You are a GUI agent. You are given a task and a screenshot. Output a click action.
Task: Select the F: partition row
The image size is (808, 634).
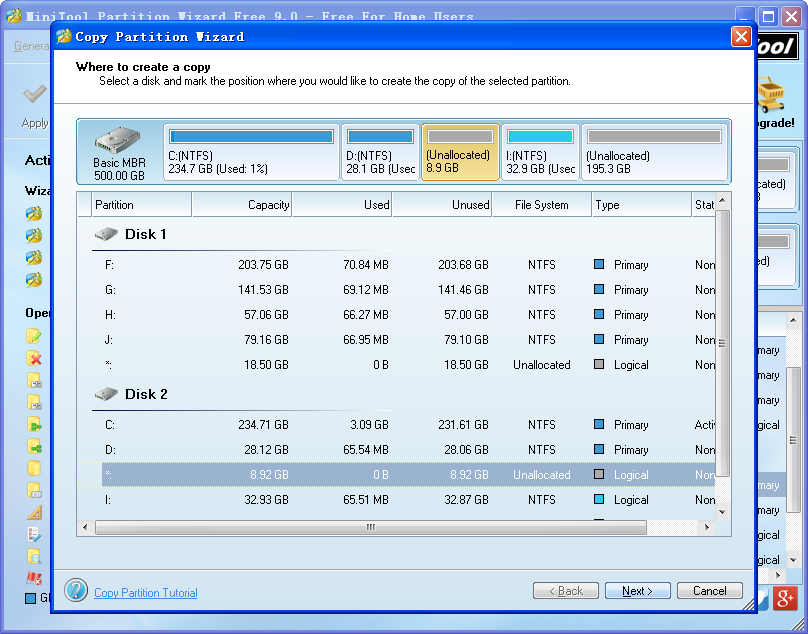pyautogui.click(x=396, y=265)
